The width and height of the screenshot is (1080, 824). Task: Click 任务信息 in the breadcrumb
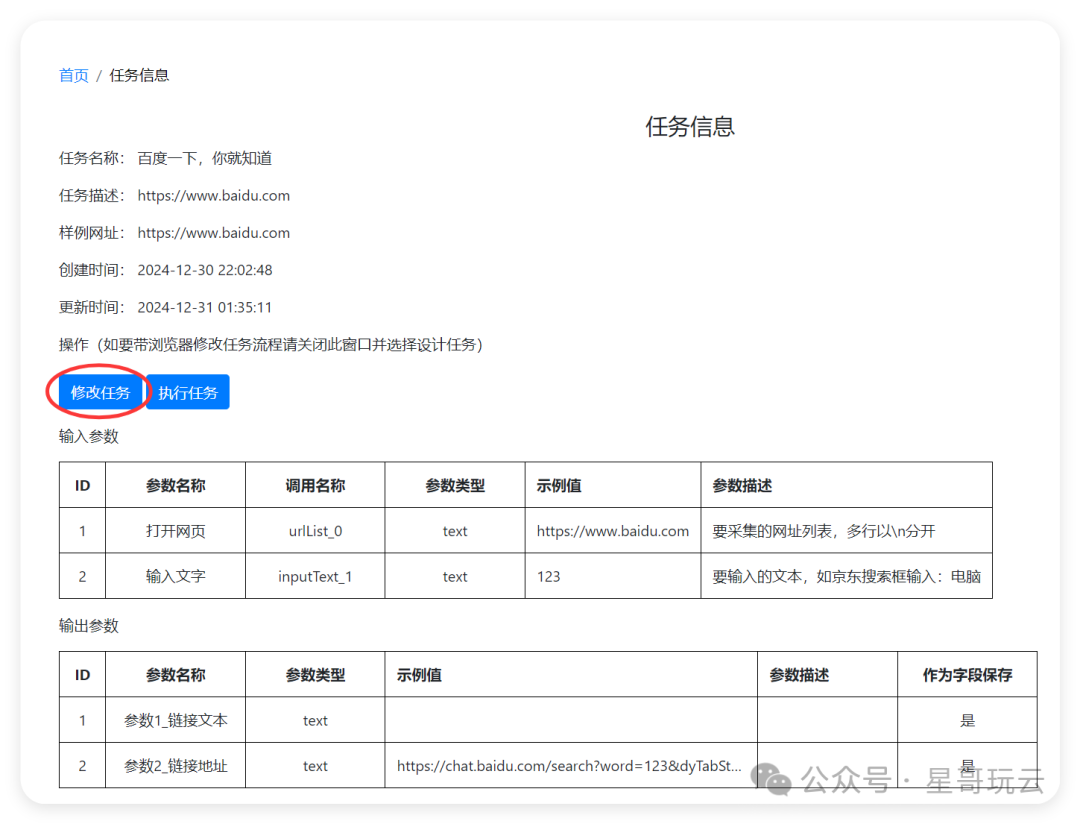(139, 76)
